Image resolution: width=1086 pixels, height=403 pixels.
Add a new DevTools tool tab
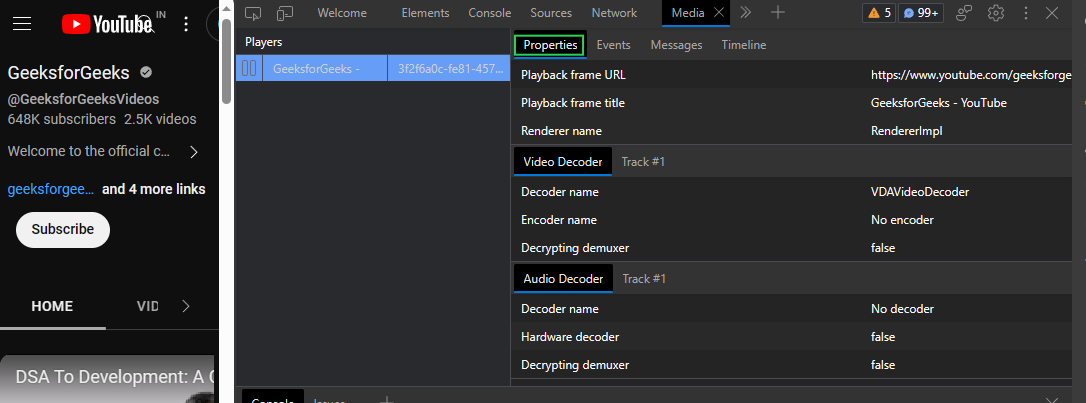click(778, 12)
